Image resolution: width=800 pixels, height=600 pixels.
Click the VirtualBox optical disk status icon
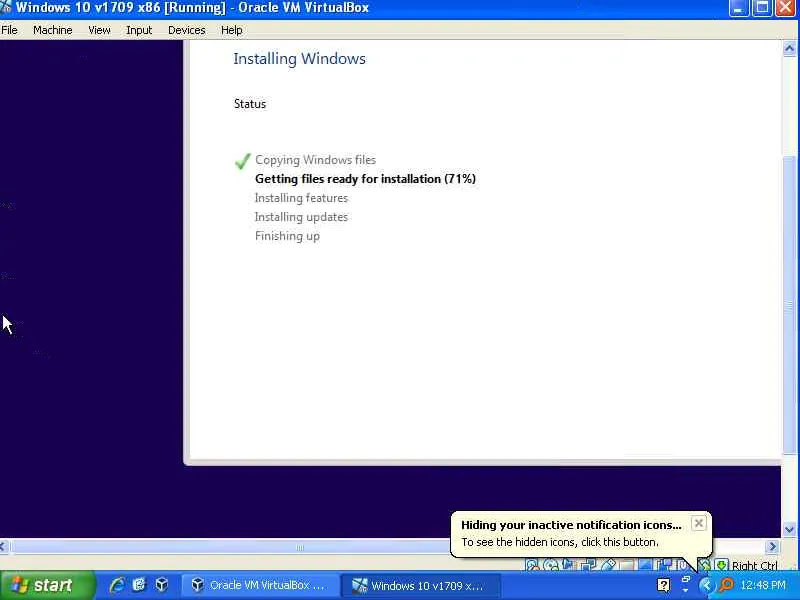551,565
